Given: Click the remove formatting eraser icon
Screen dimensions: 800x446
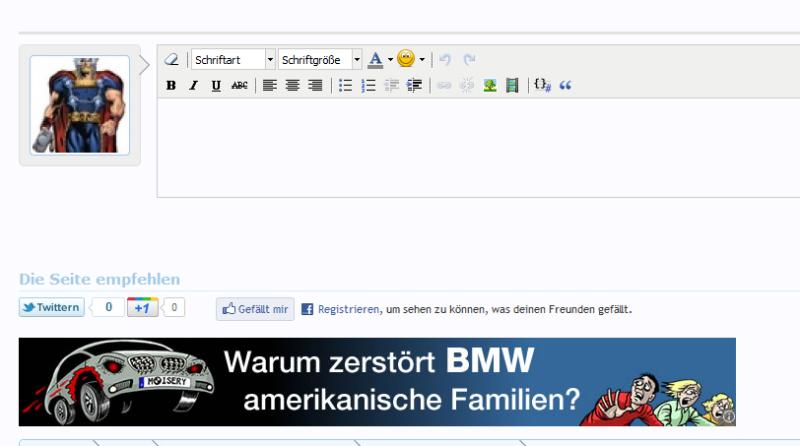Looking at the screenshot, I should click(171, 60).
